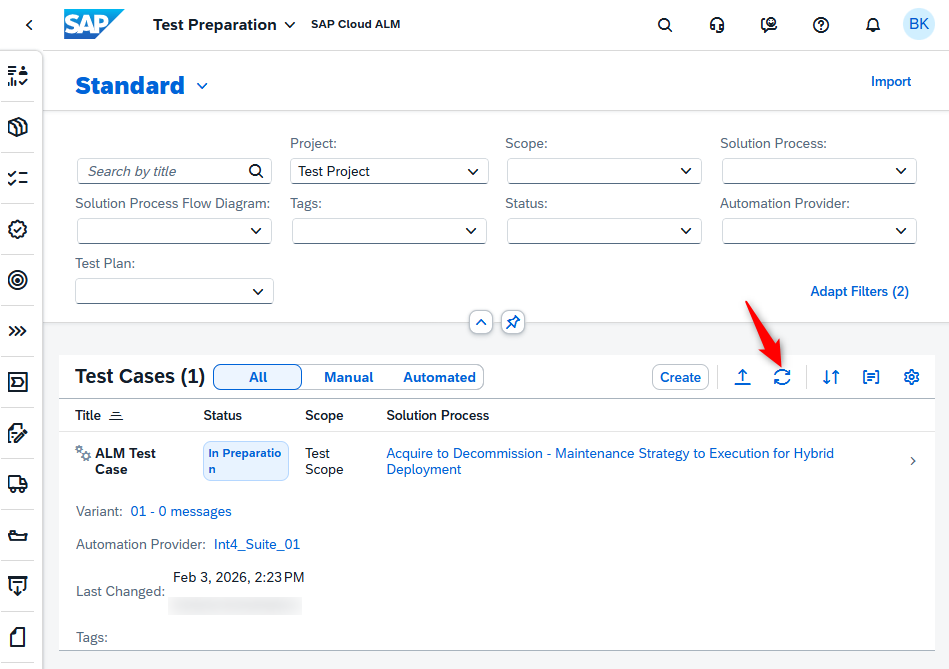Collapse the filter header with up chevron
The width and height of the screenshot is (949, 669).
click(481, 322)
